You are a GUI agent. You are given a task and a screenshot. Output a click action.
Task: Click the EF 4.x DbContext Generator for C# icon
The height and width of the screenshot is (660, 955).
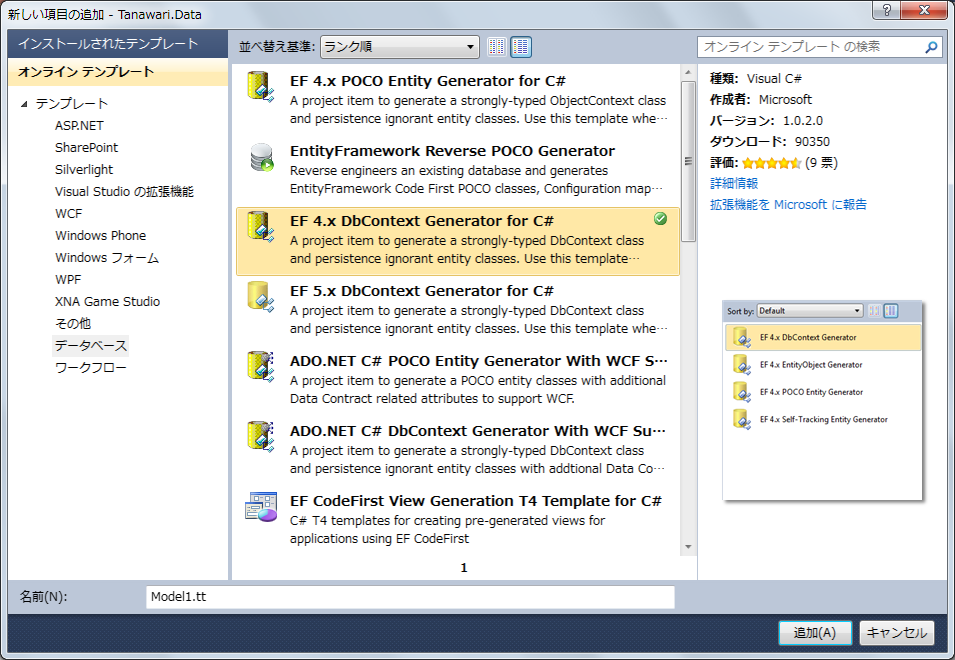[x=261, y=226]
